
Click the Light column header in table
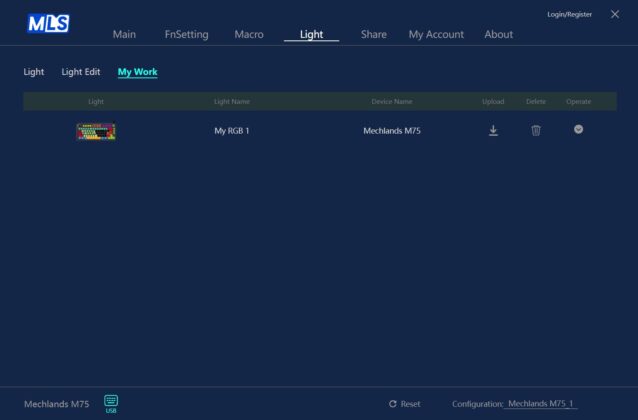click(96, 101)
